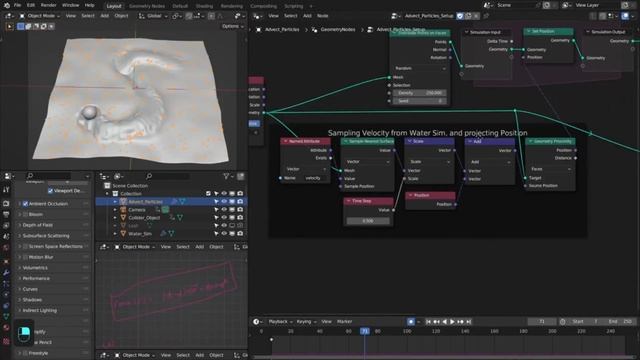Open Scale mode dropdown in Scale node

[429, 162]
